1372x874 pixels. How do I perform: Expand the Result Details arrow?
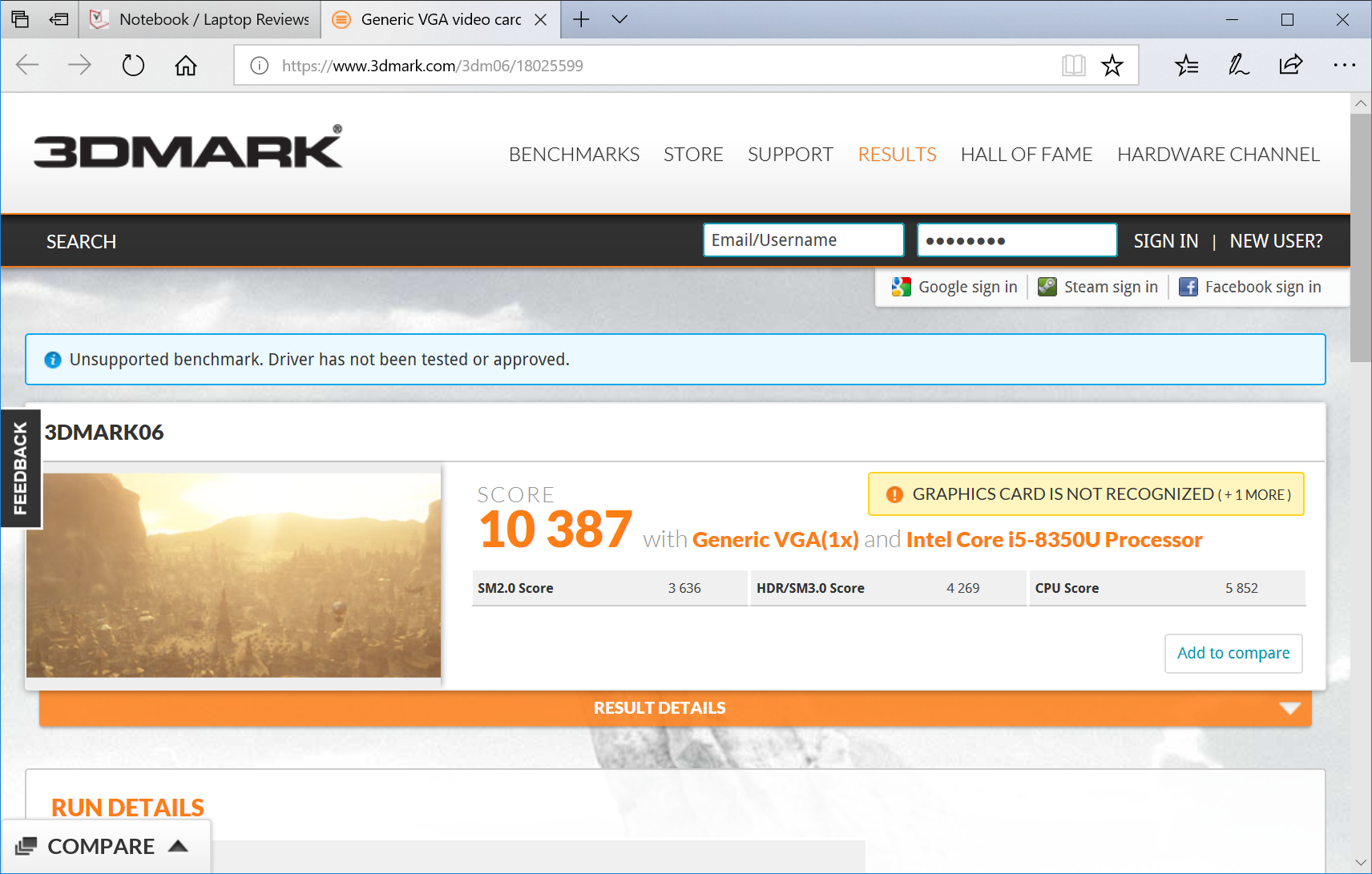coord(1289,708)
